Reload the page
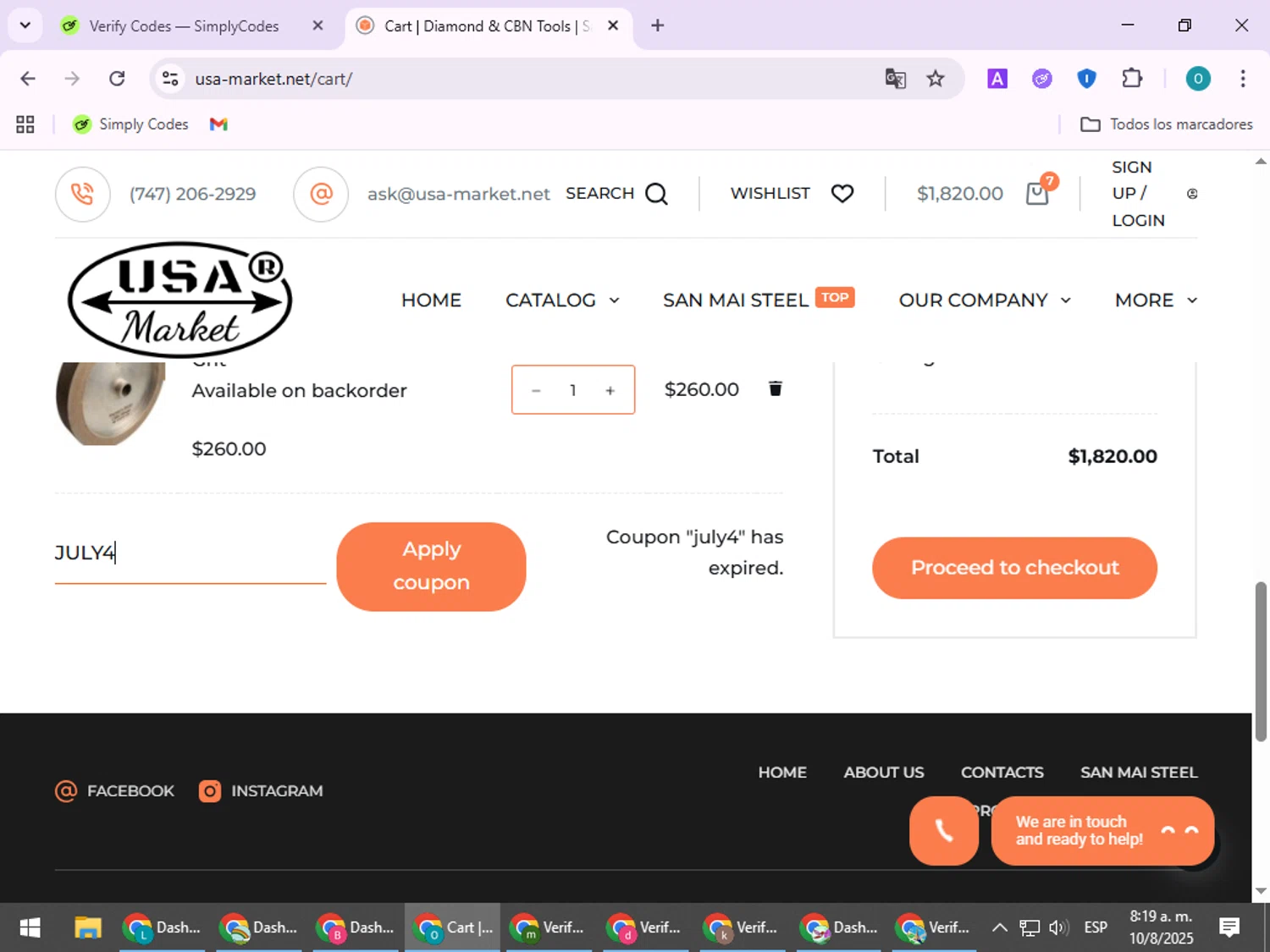Screen dimensions: 1270x952 point(117,79)
